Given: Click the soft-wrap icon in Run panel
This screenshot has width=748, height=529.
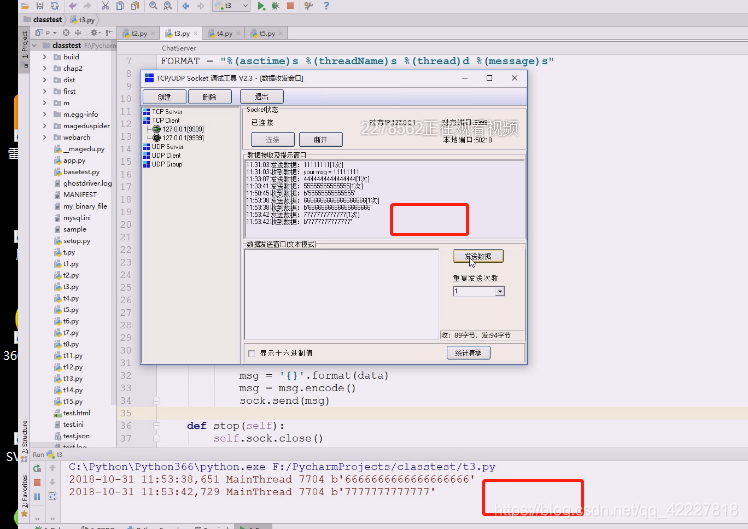Looking at the screenshot, I should (x=52, y=497).
